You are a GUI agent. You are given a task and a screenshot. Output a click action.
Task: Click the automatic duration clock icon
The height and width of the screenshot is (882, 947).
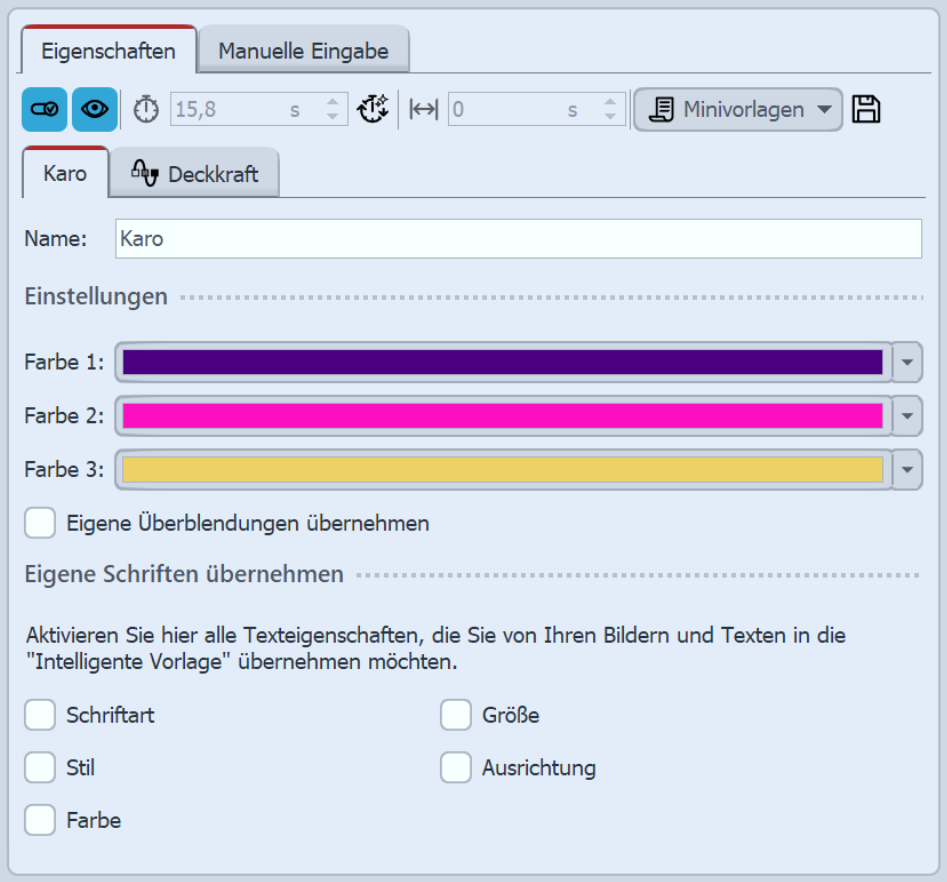click(x=373, y=110)
